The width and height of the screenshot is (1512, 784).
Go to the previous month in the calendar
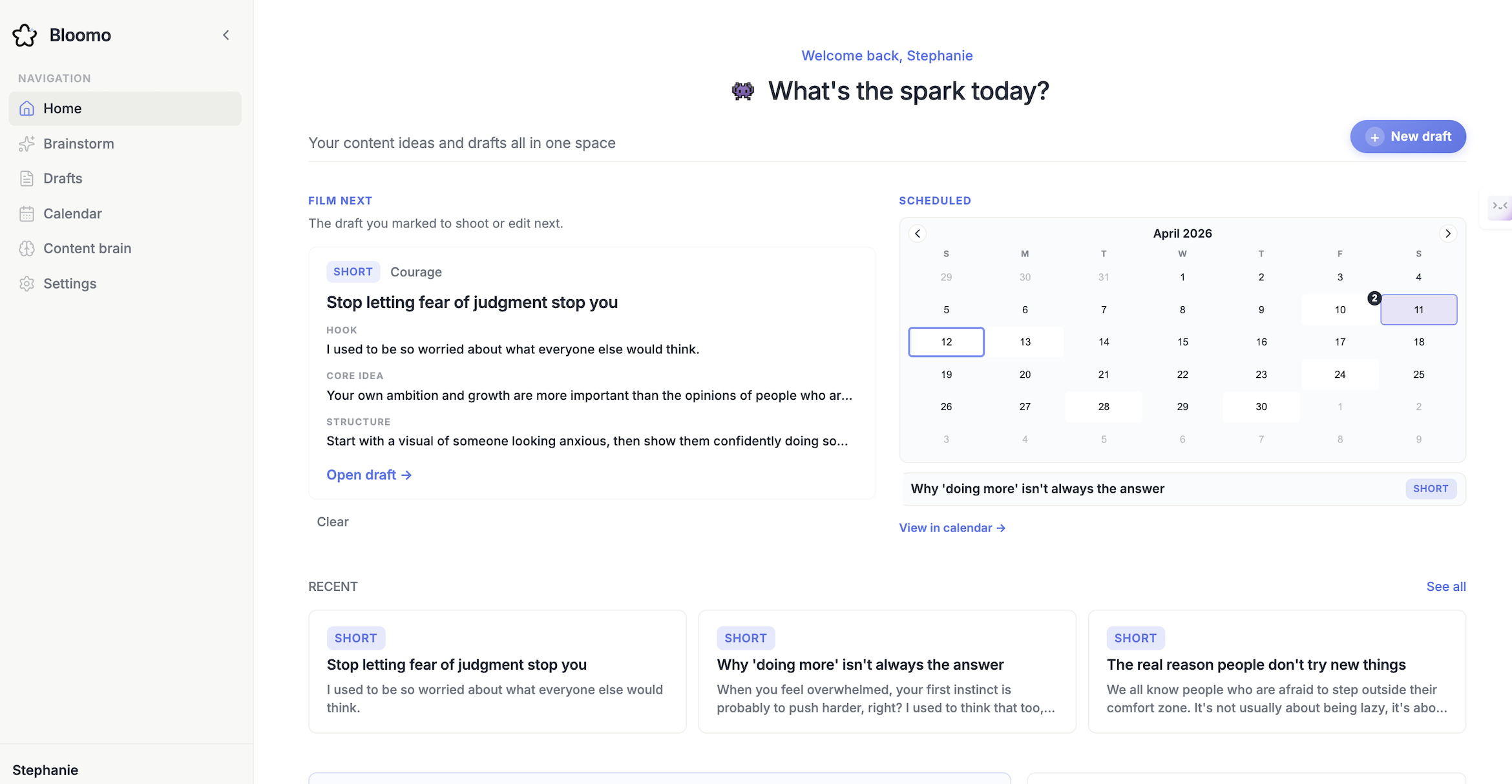[918, 233]
